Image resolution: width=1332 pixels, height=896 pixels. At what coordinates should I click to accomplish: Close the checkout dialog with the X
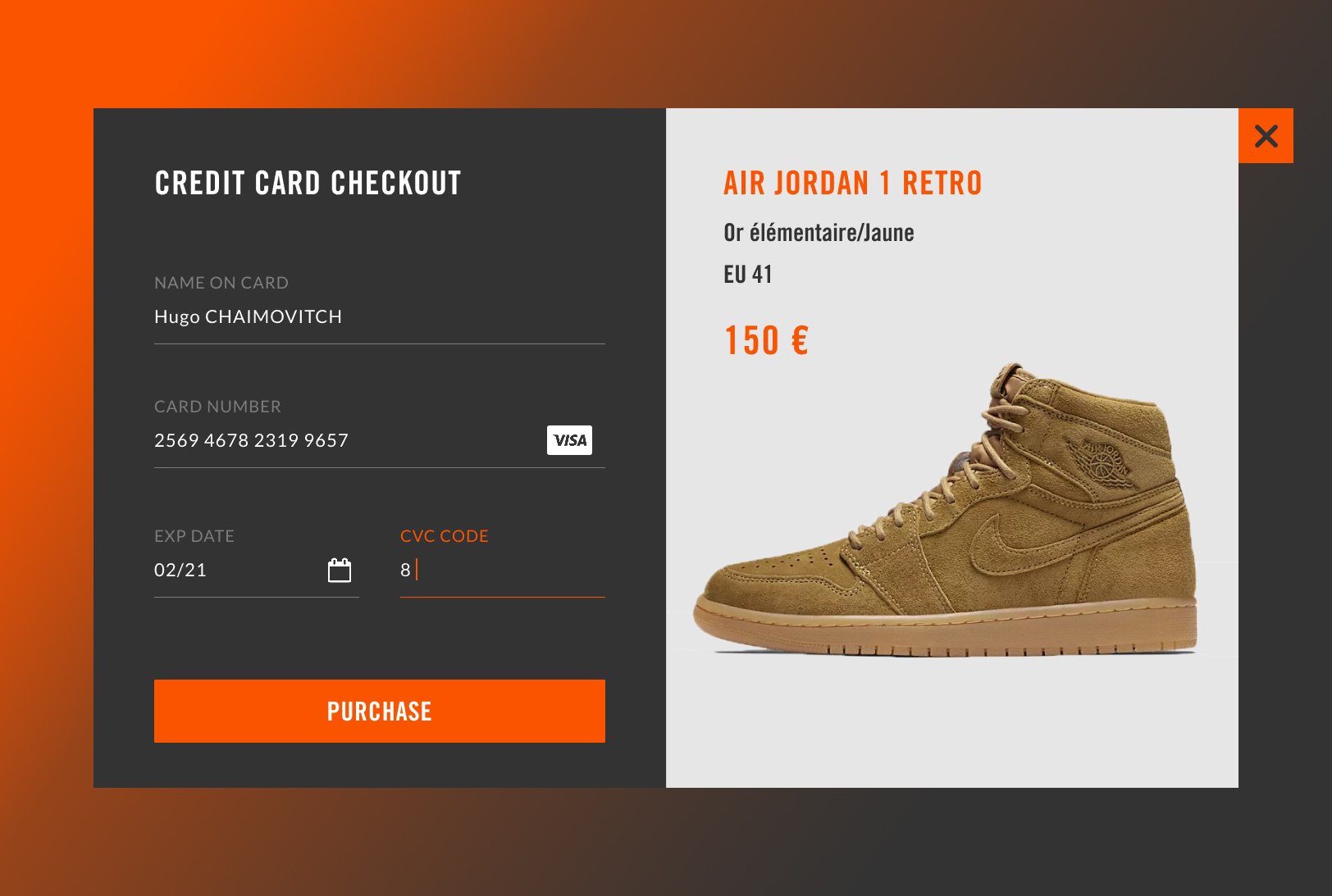[1266, 135]
